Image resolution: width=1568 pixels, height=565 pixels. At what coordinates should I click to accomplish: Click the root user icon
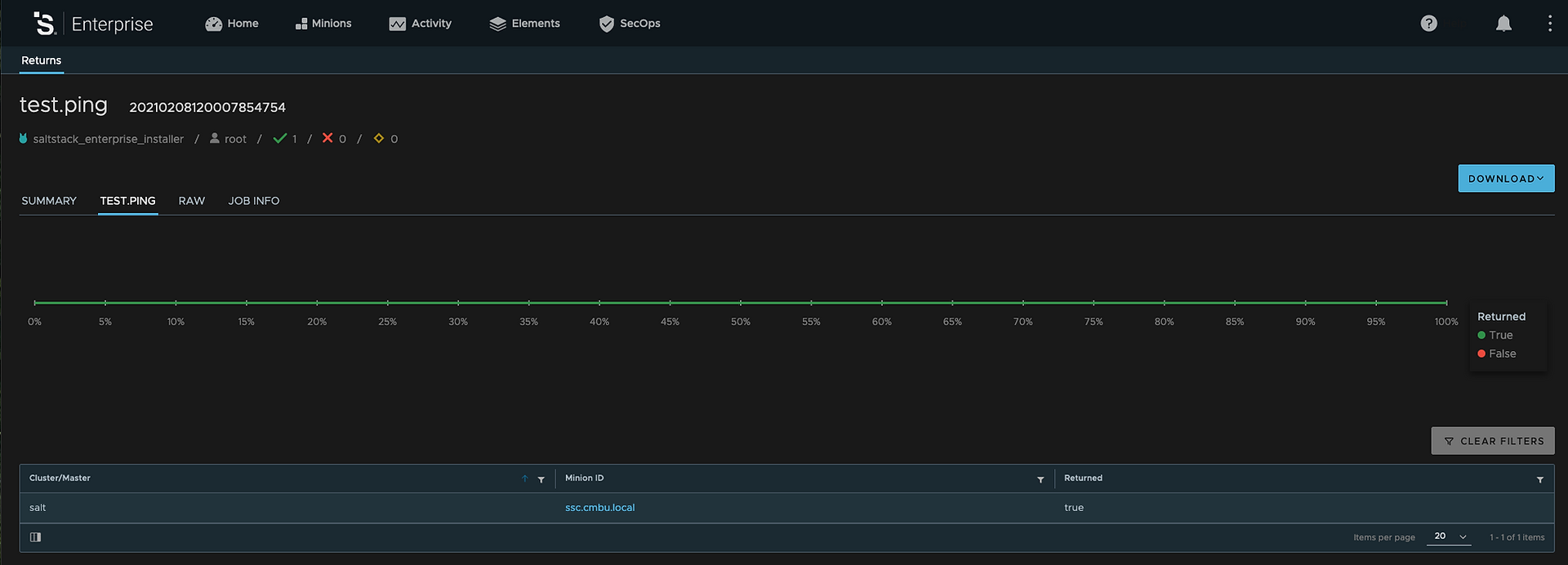[x=215, y=139]
